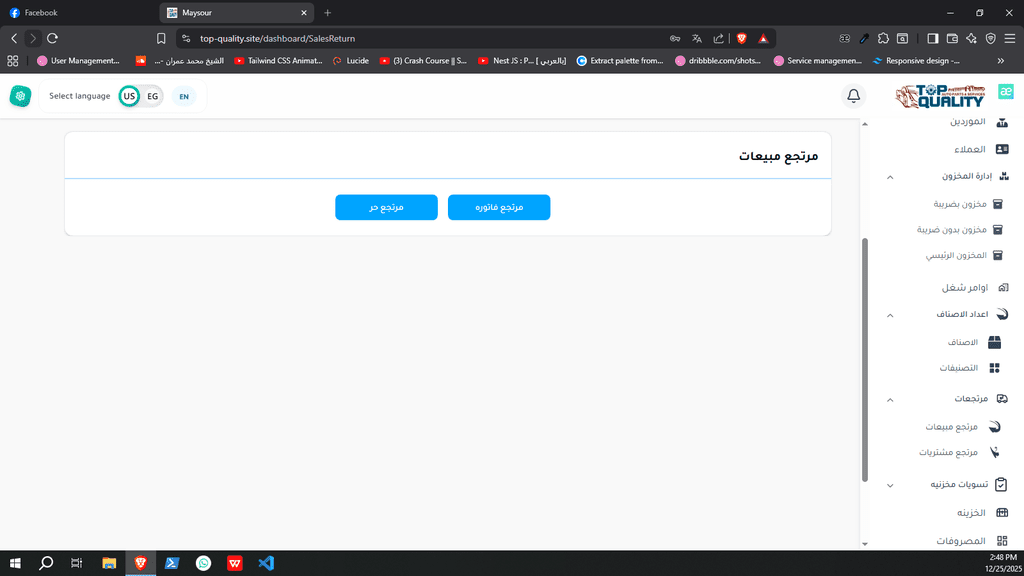This screenshot has height=576, width=1024.
Task: Open dribbble.com/shots bookmark
Action: tap(718, 61)
